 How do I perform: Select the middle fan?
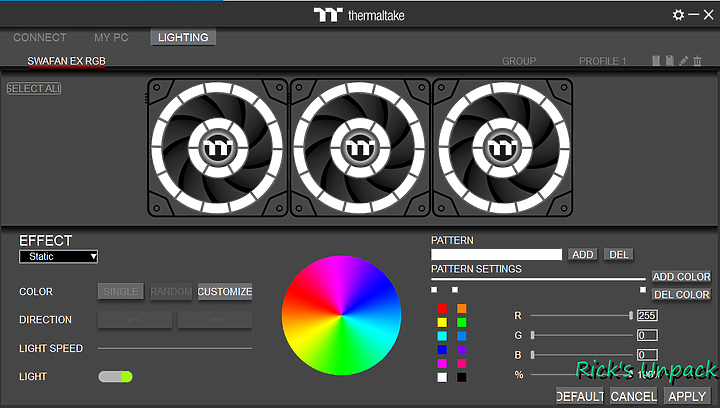pos(360,148)
